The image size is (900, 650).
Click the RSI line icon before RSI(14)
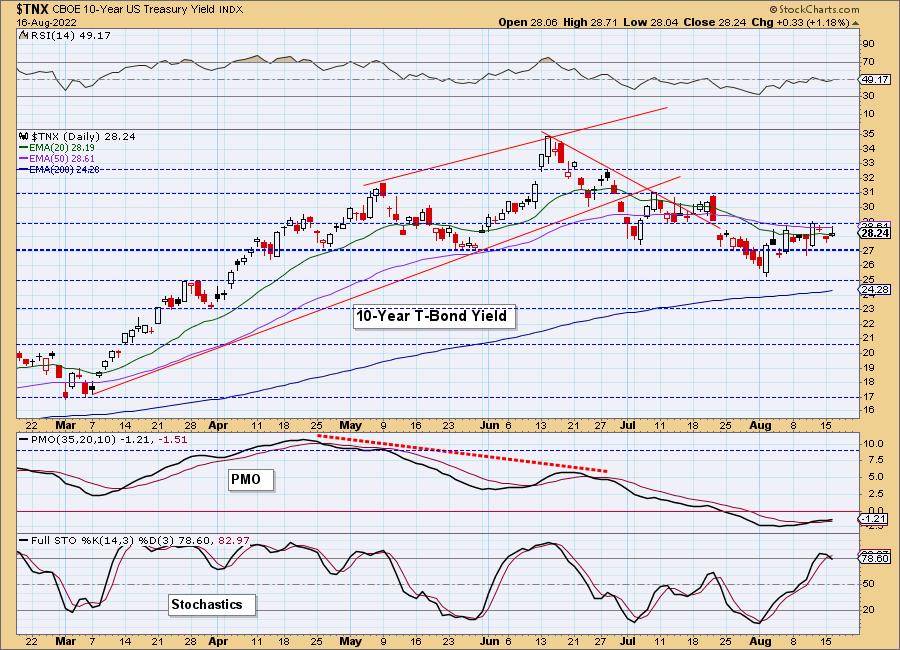coord(23,36)
